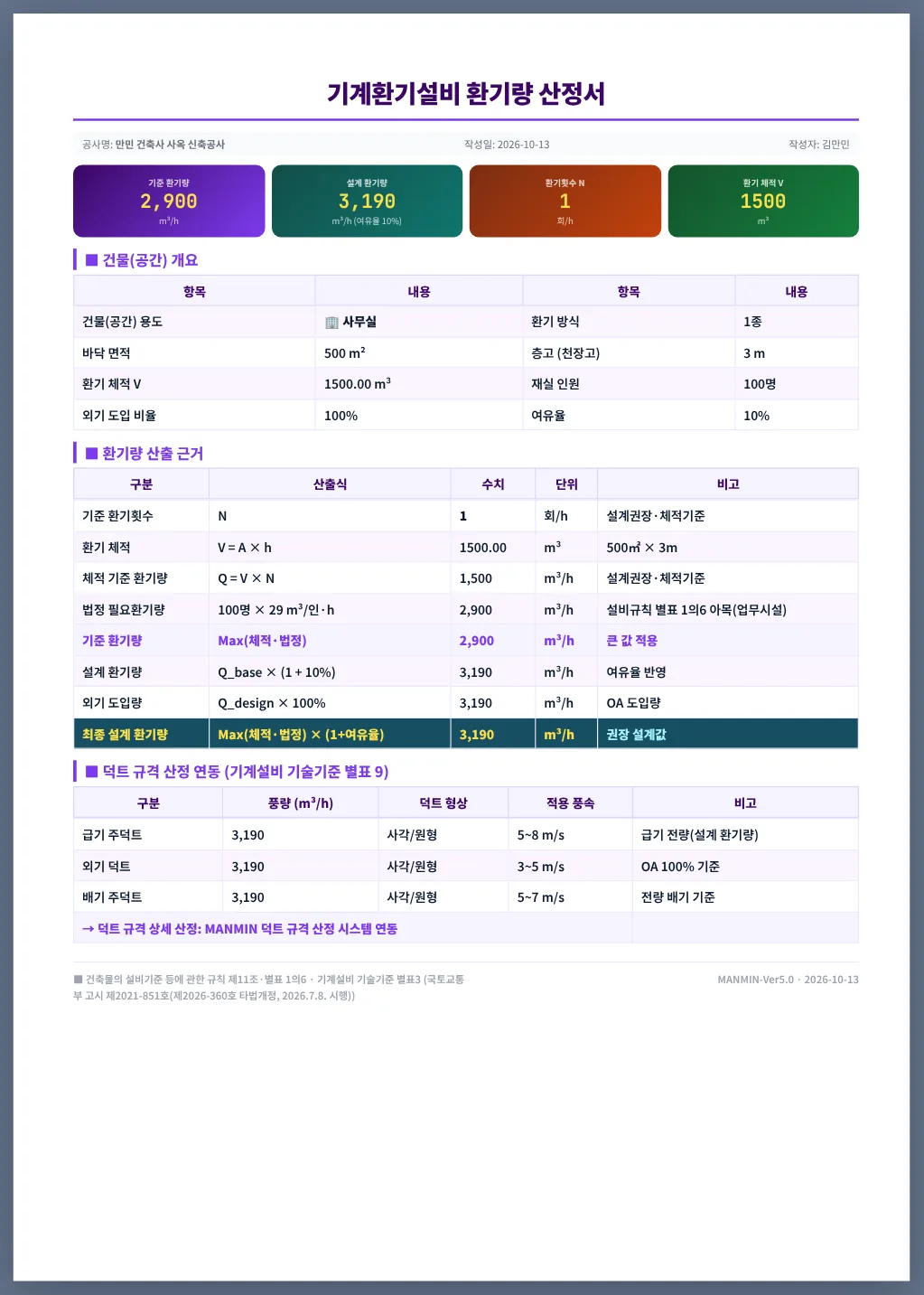The width and height of the screenshot is (924, 1295).
Task: Select the green 환기 체적 V 1500 card
Action: (x=763, y=201)
